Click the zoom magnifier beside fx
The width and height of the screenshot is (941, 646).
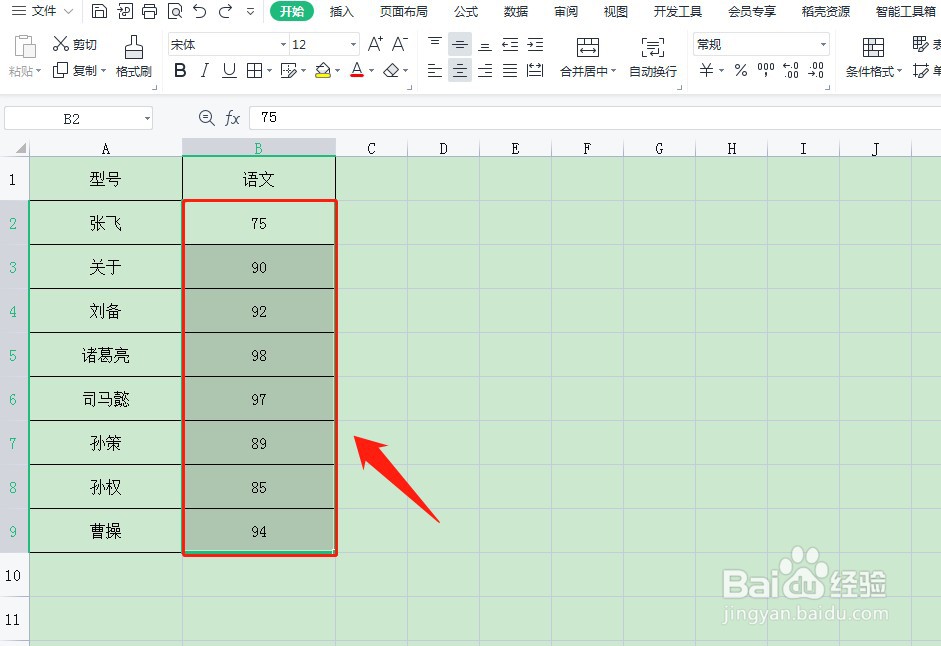206,117
